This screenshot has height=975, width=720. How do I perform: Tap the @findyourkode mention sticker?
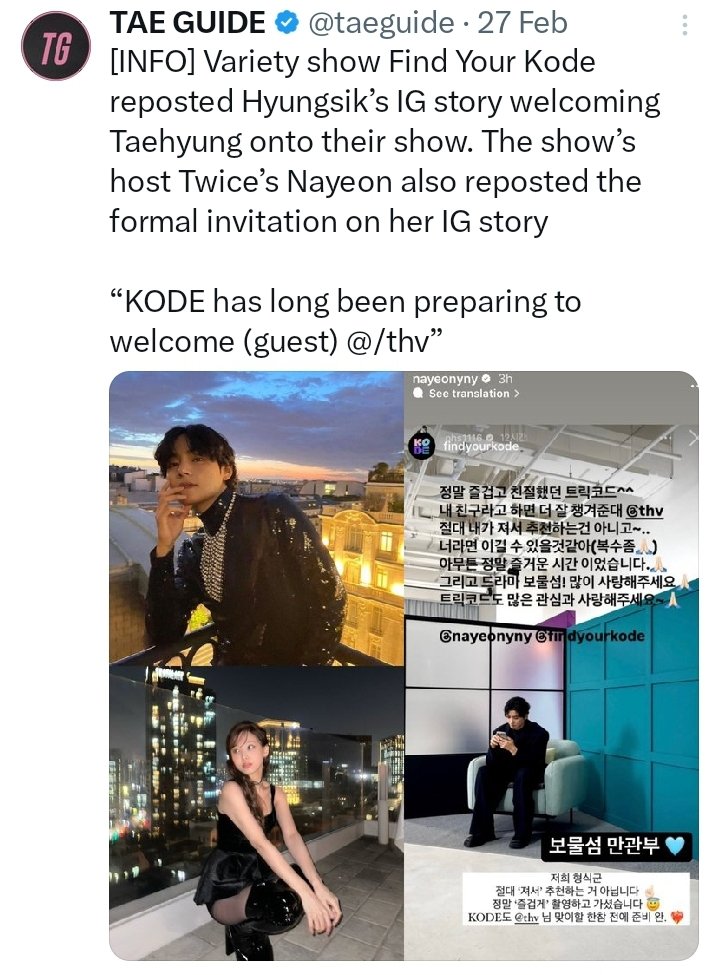tap(590, 636)
